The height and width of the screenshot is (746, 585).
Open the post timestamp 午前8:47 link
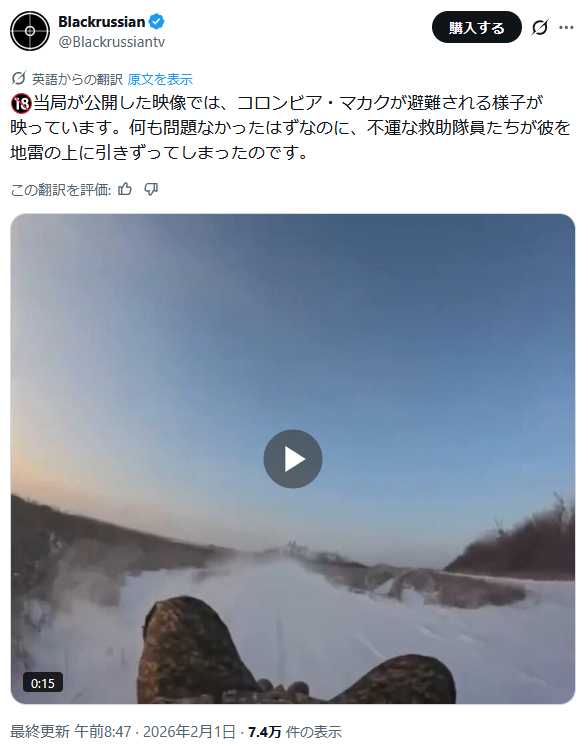[103, 731]
